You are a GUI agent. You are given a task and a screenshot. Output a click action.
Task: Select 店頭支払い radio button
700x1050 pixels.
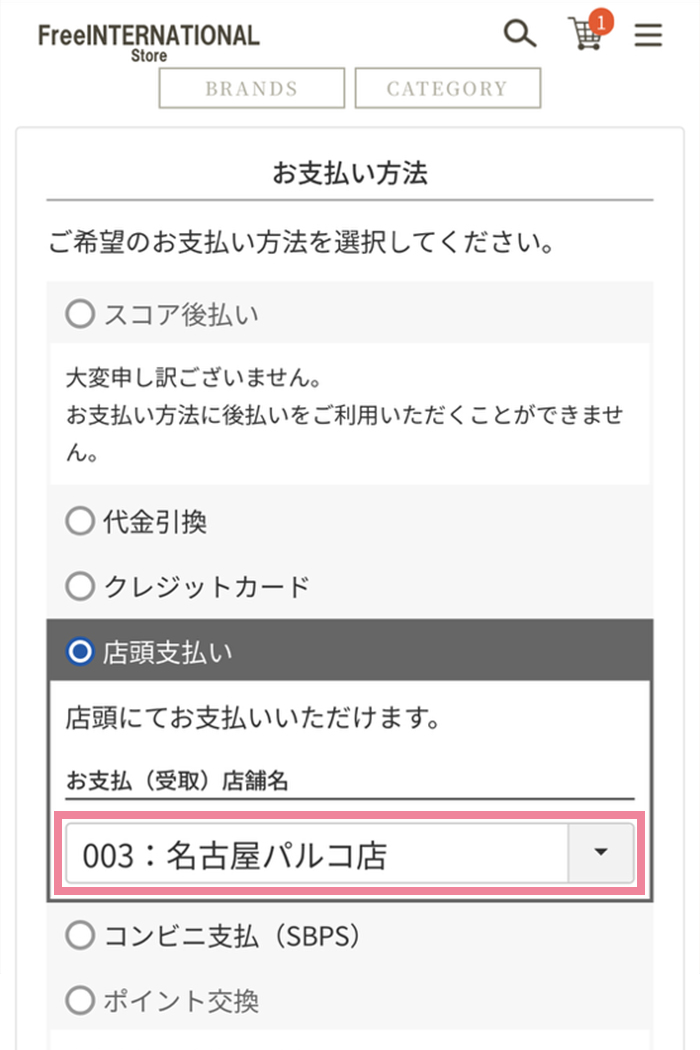coord(79,652)
